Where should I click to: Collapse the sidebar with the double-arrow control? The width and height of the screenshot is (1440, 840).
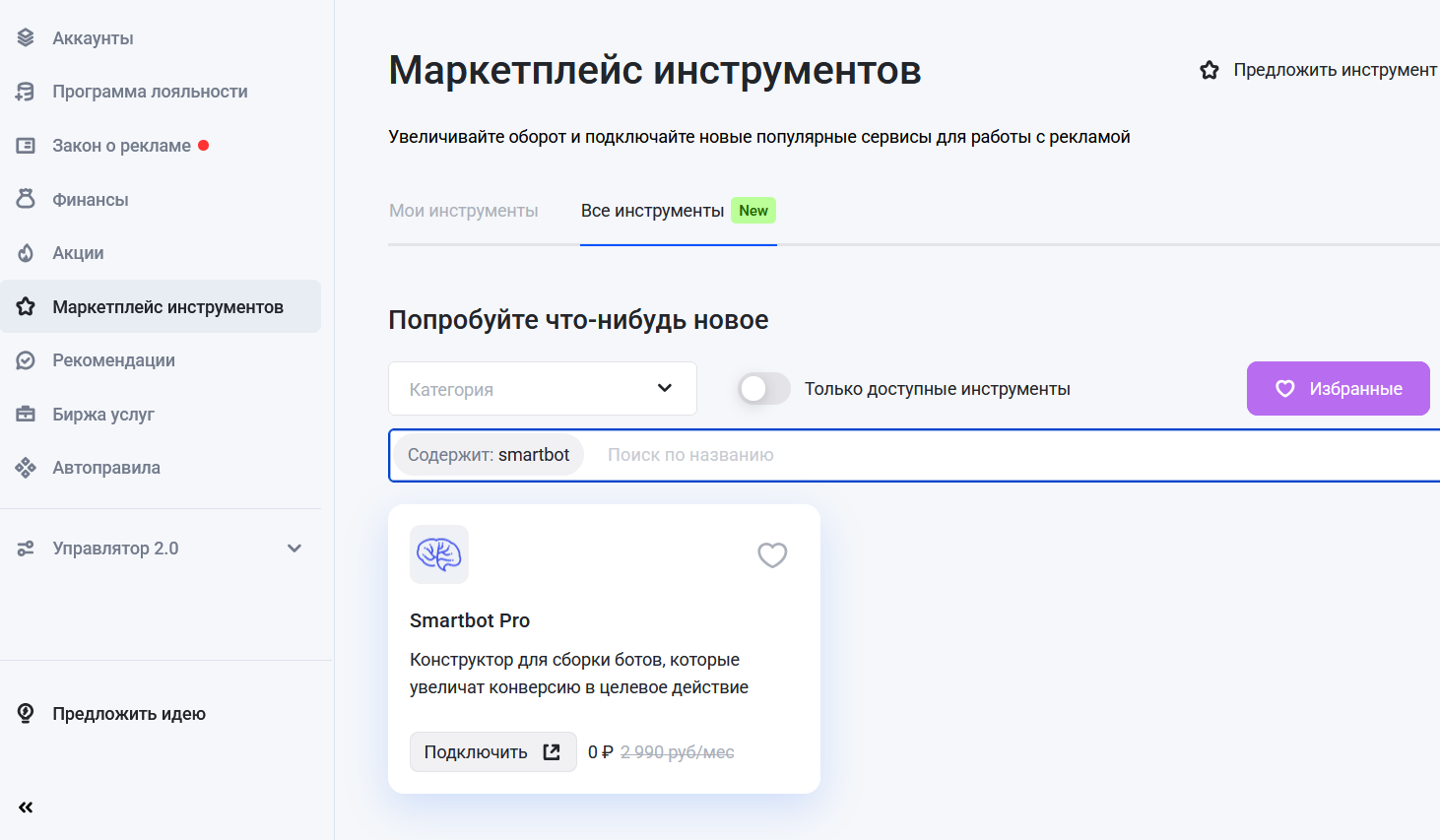click(25, 807)
